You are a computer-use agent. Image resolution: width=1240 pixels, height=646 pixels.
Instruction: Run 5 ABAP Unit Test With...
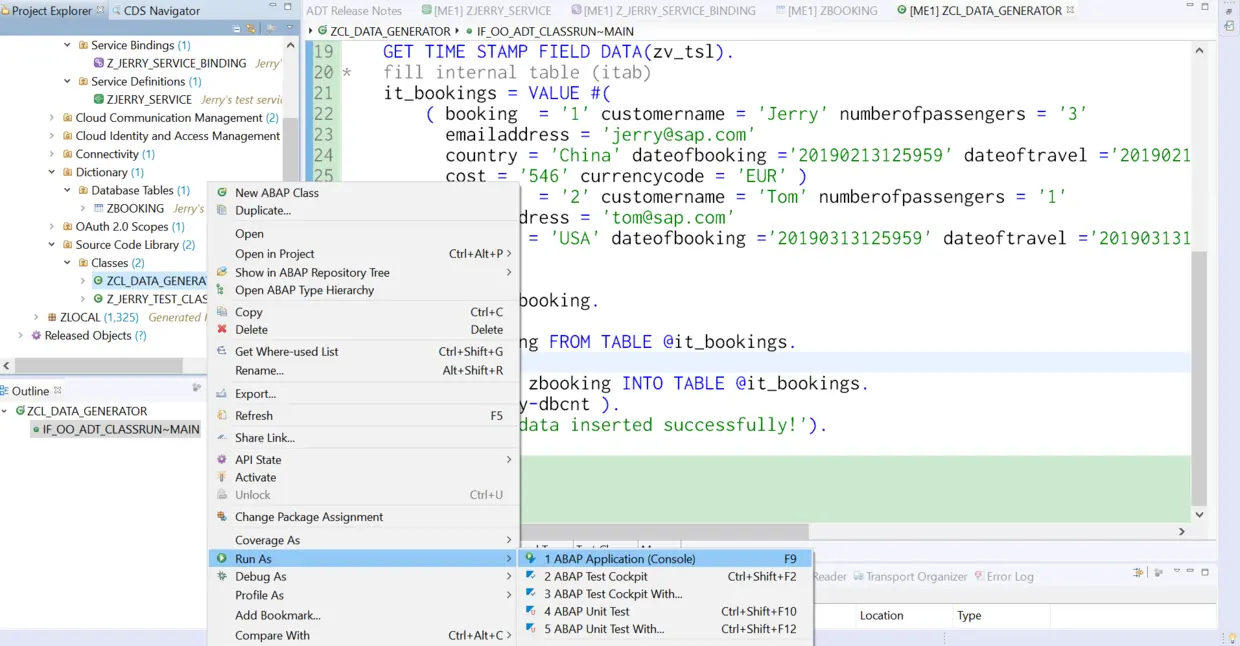666,629
